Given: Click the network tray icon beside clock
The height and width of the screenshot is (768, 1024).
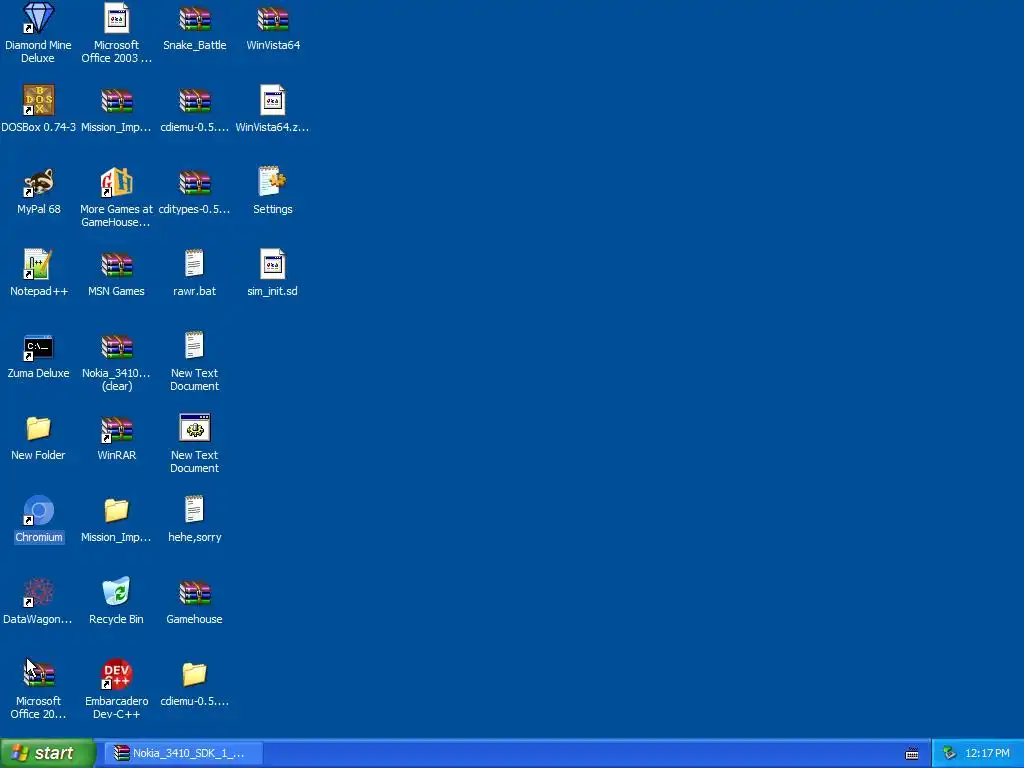Looking at the screenshot, I should [949, 753].
